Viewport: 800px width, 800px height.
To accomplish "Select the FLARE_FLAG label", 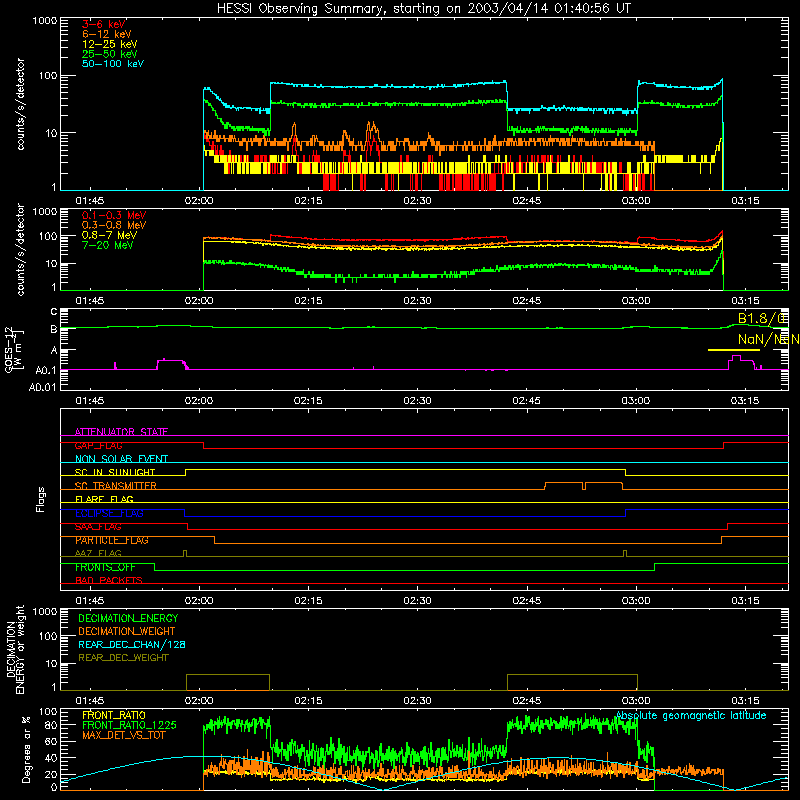I will pos(104,499).
